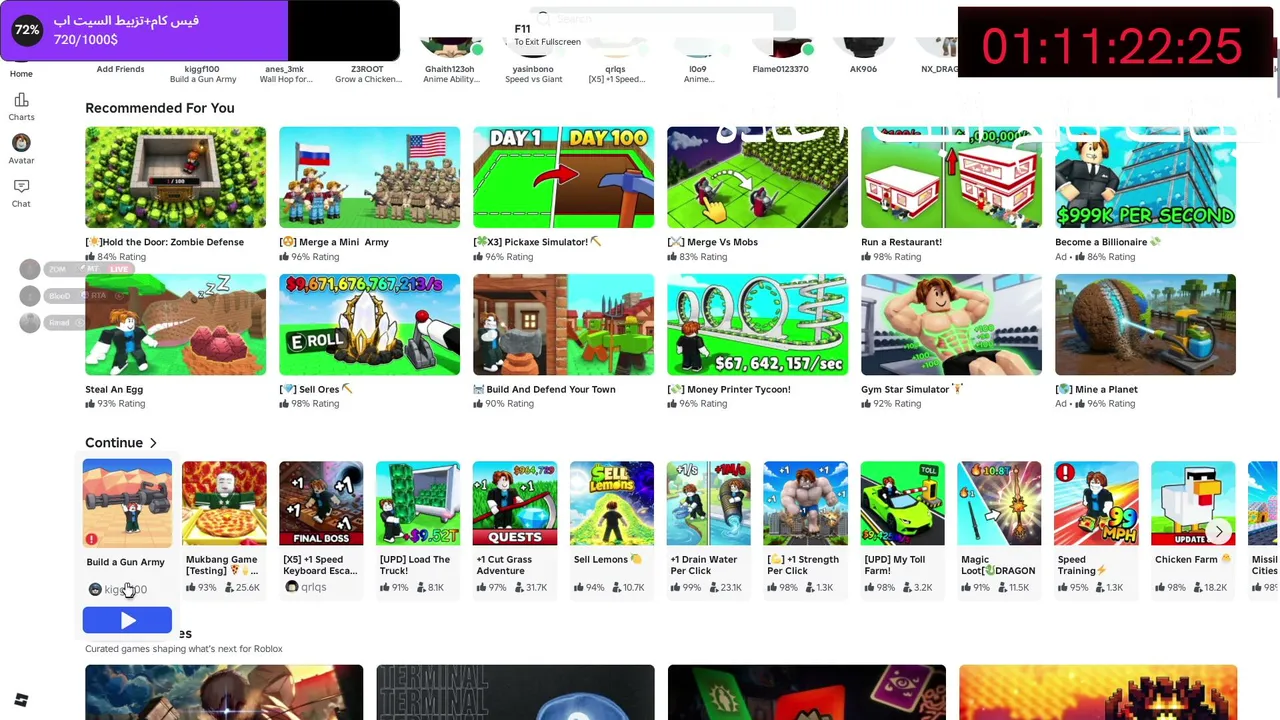Click the Recommended For You heading

(160, 108)
